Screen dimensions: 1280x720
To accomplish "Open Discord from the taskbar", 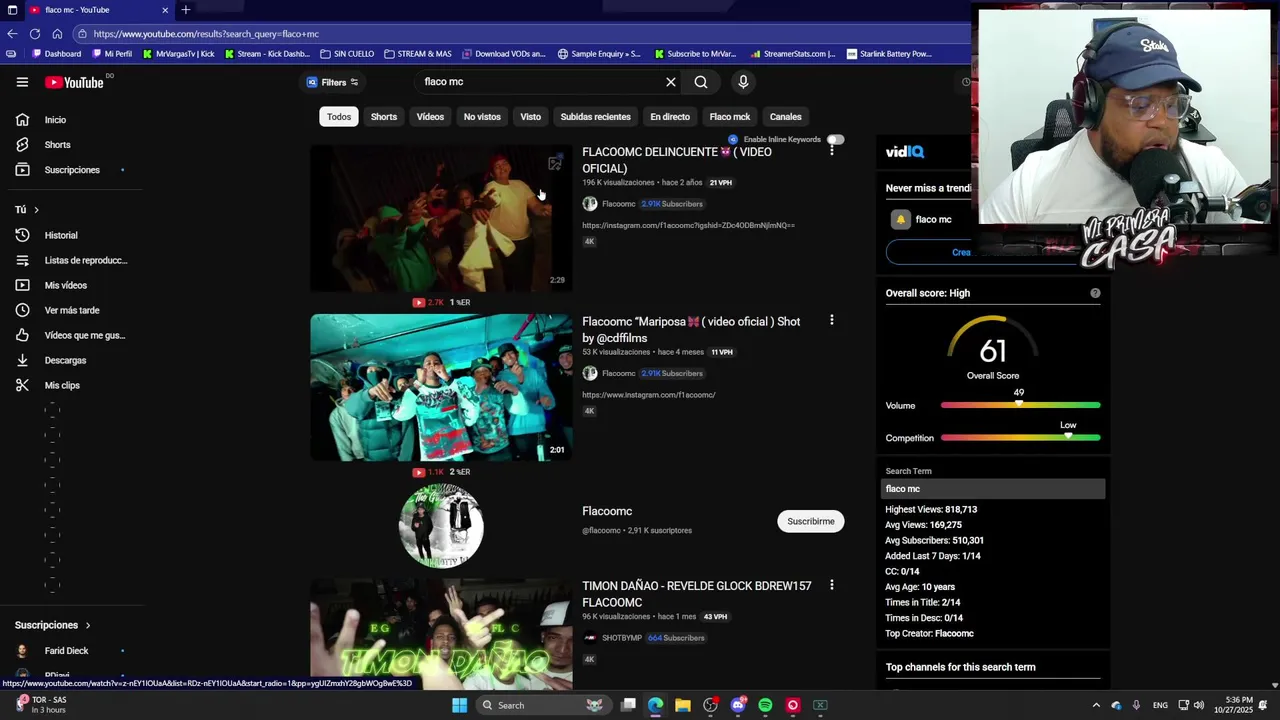I will point(738,705).
